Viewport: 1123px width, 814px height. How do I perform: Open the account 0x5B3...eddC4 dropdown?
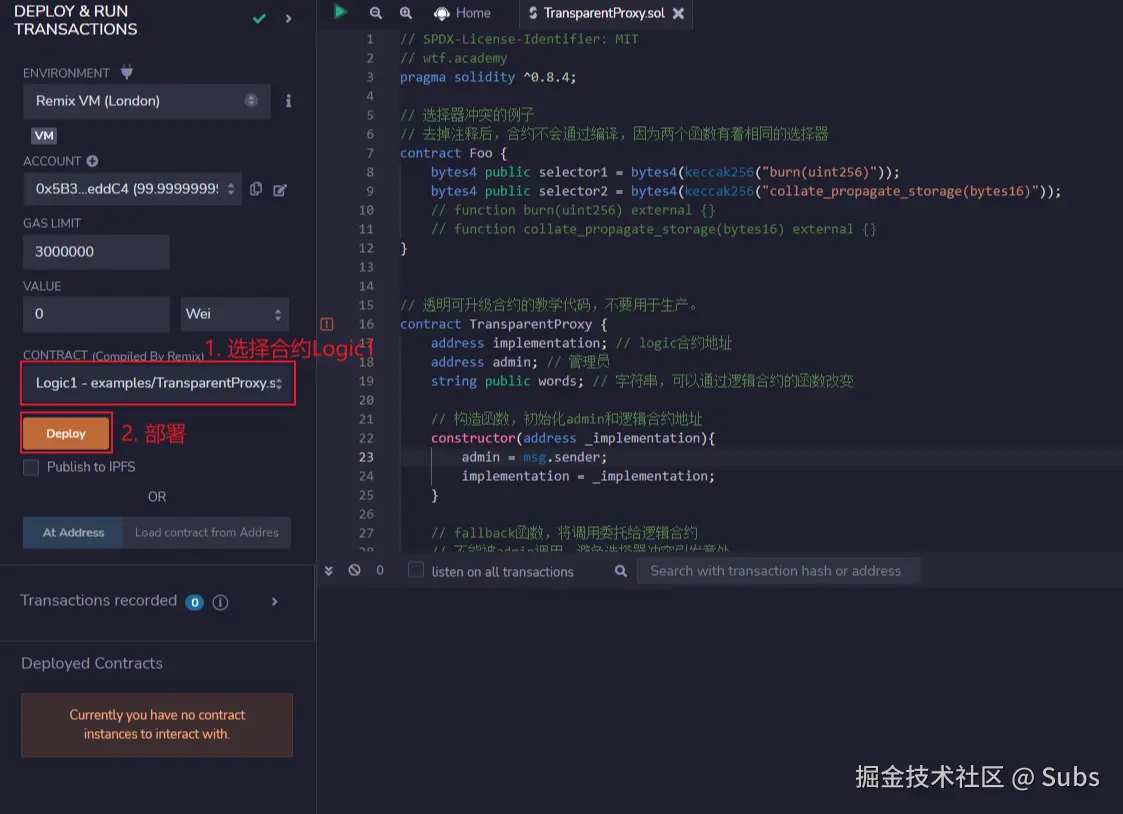[x=132, y=189]
